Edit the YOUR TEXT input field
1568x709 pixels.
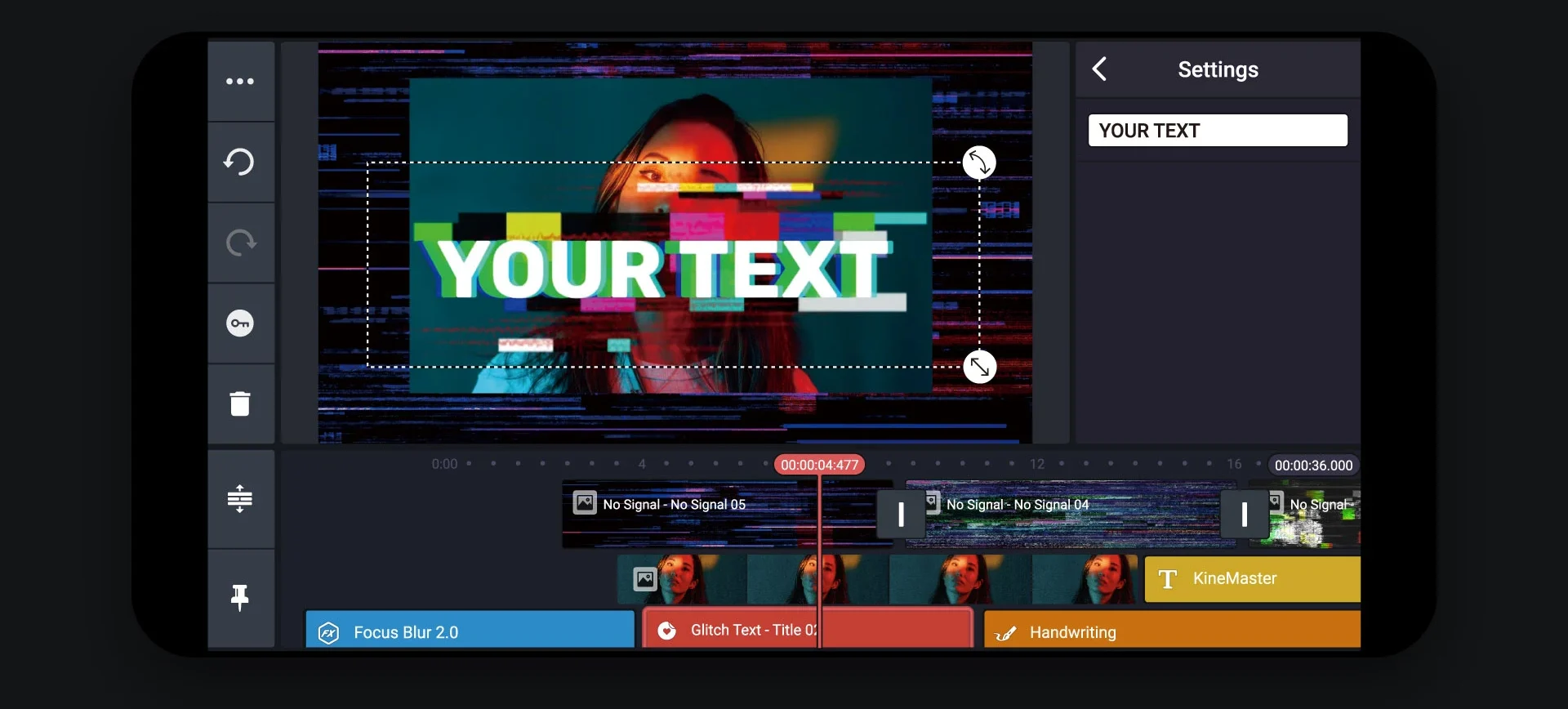click(1217, 131)
